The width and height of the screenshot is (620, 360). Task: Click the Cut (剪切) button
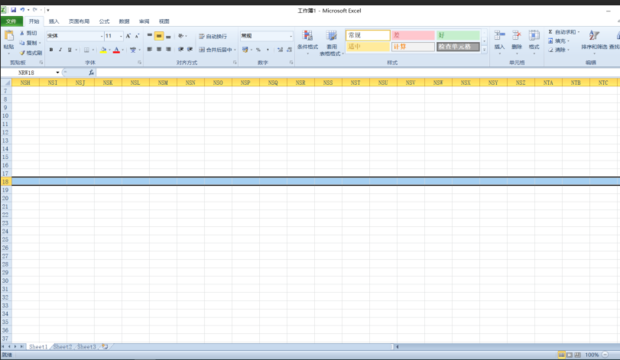28,33
